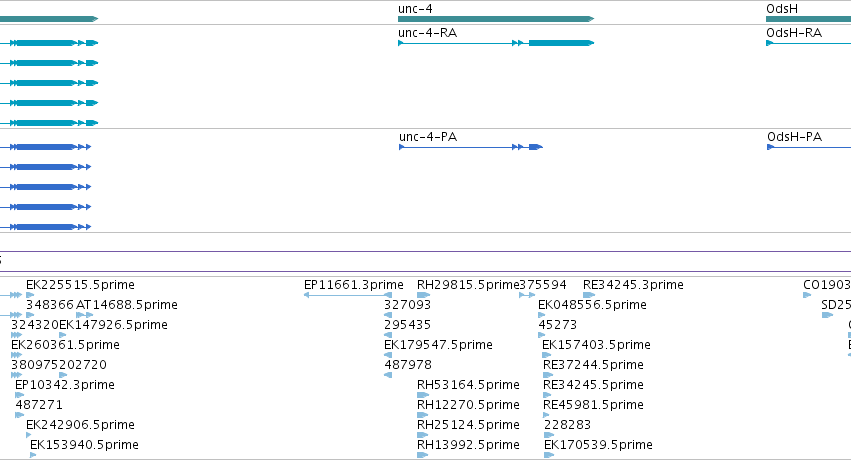This screenshot has height=460, width=851.
Task: Select EST RE34245.3prime
Action: 633,285
